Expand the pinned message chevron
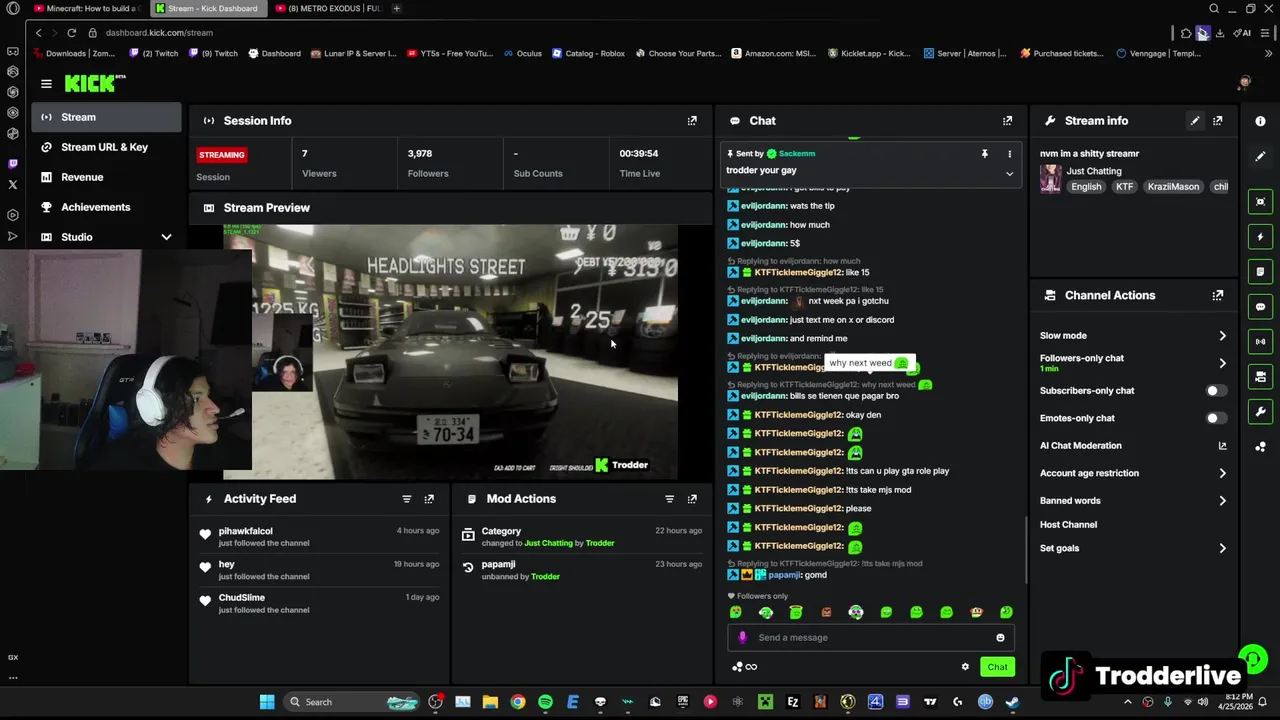The height and width of the screenshot is (720, 1280). point(1009,174)
